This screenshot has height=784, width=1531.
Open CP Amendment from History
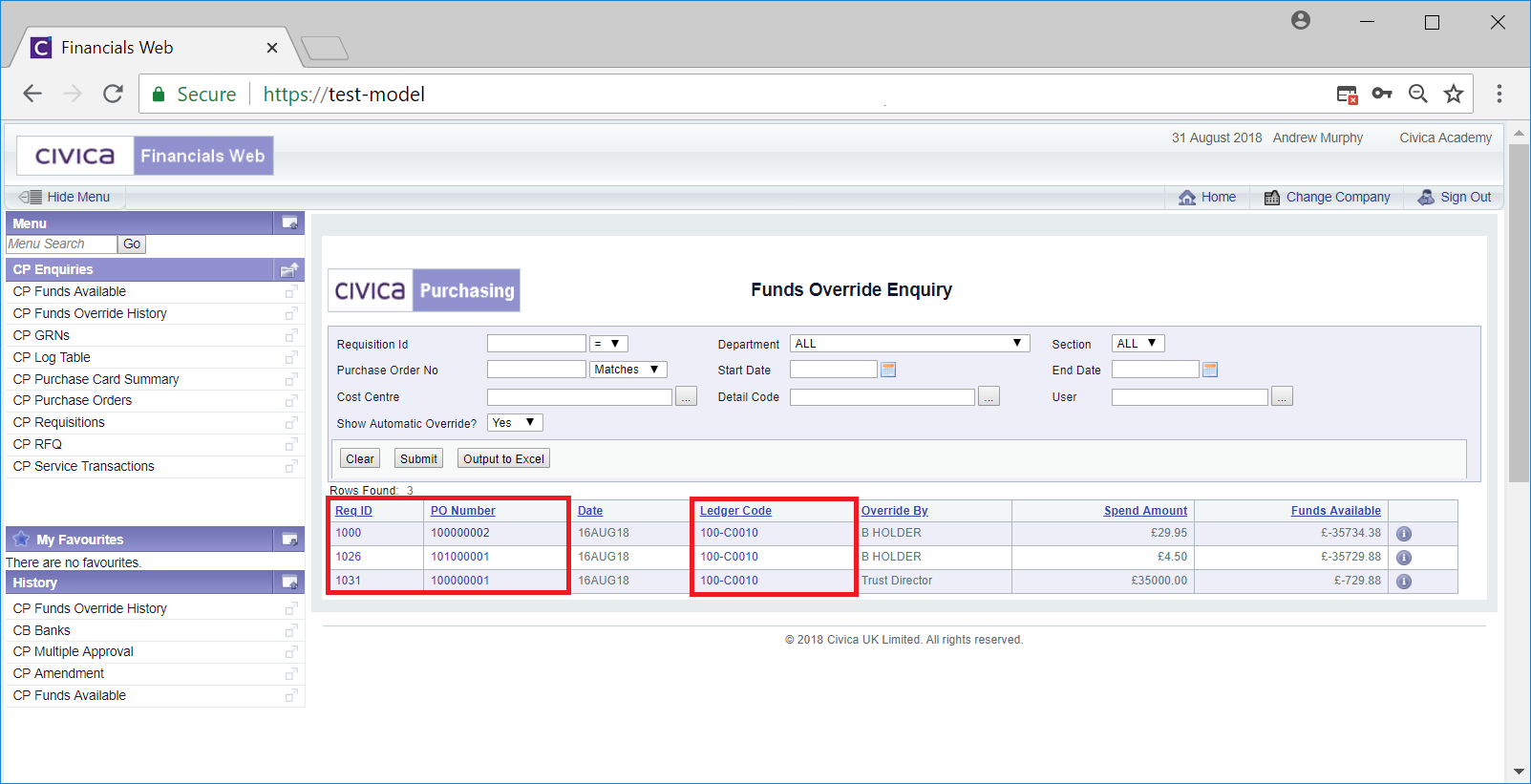pos(58,673)
